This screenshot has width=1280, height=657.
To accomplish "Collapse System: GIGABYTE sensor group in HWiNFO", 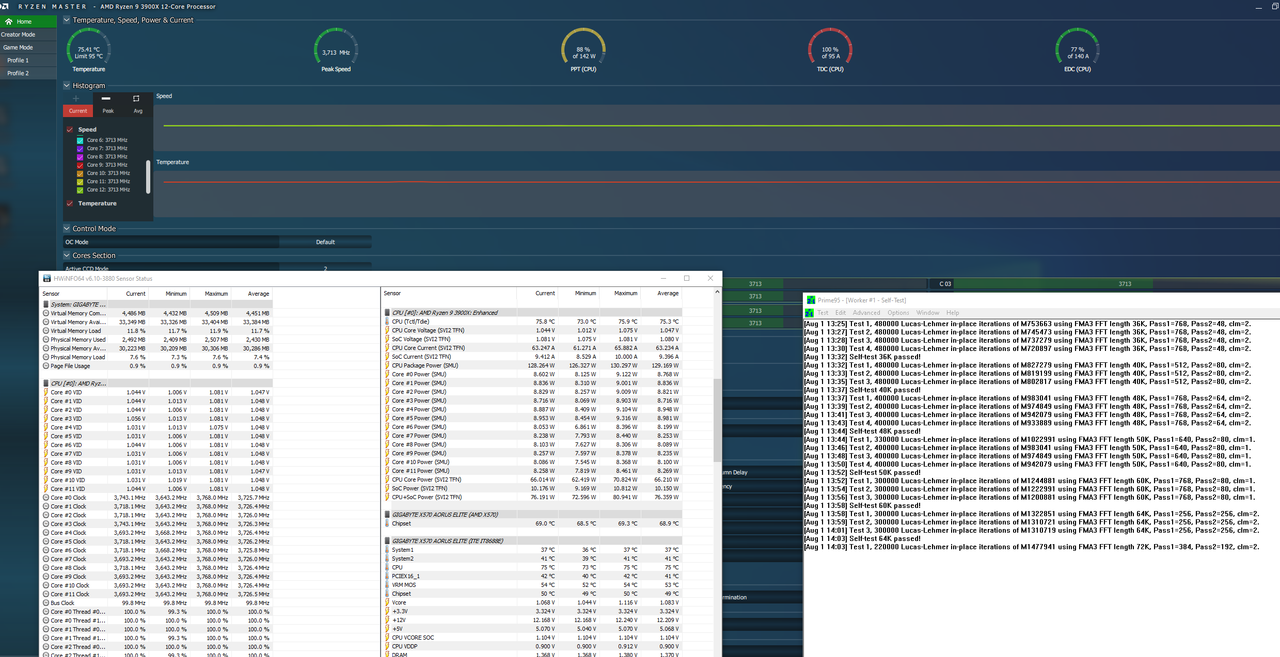I will point(46,304).
